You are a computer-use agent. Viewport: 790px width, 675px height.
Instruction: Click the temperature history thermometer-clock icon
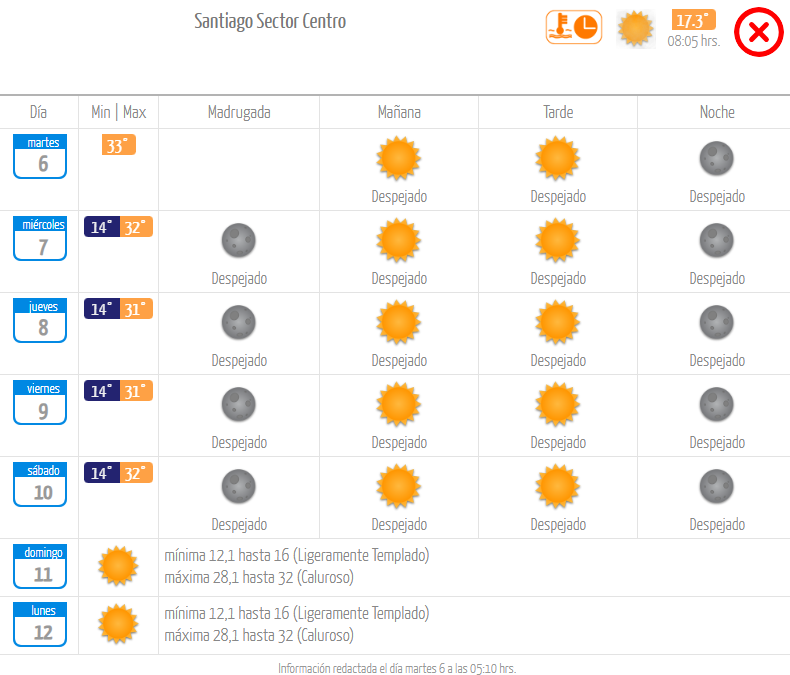coord(574,27)
